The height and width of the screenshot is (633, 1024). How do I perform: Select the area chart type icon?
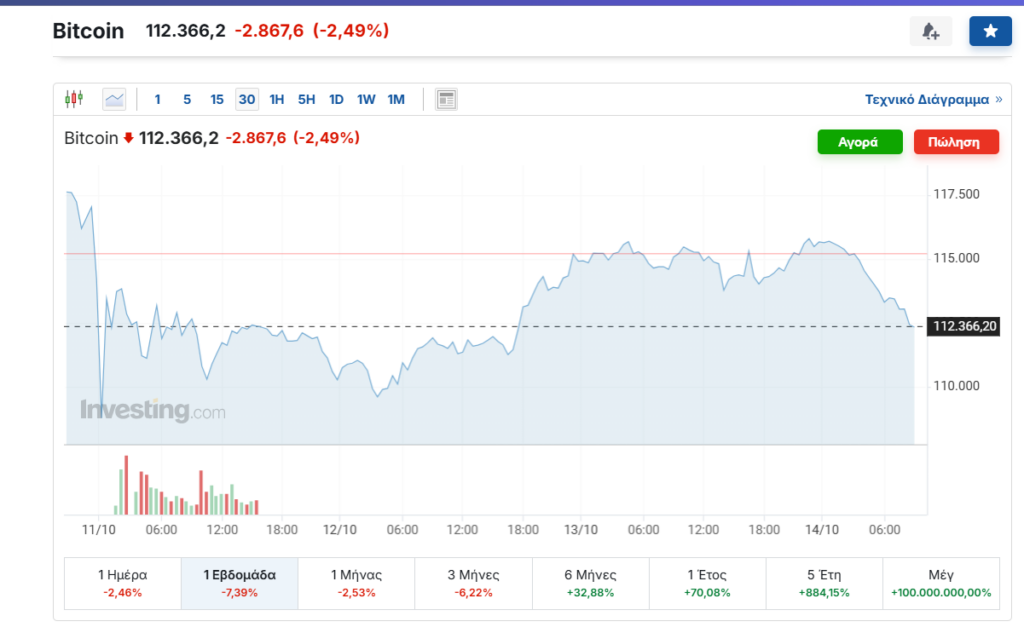click(x=114, y=99)
